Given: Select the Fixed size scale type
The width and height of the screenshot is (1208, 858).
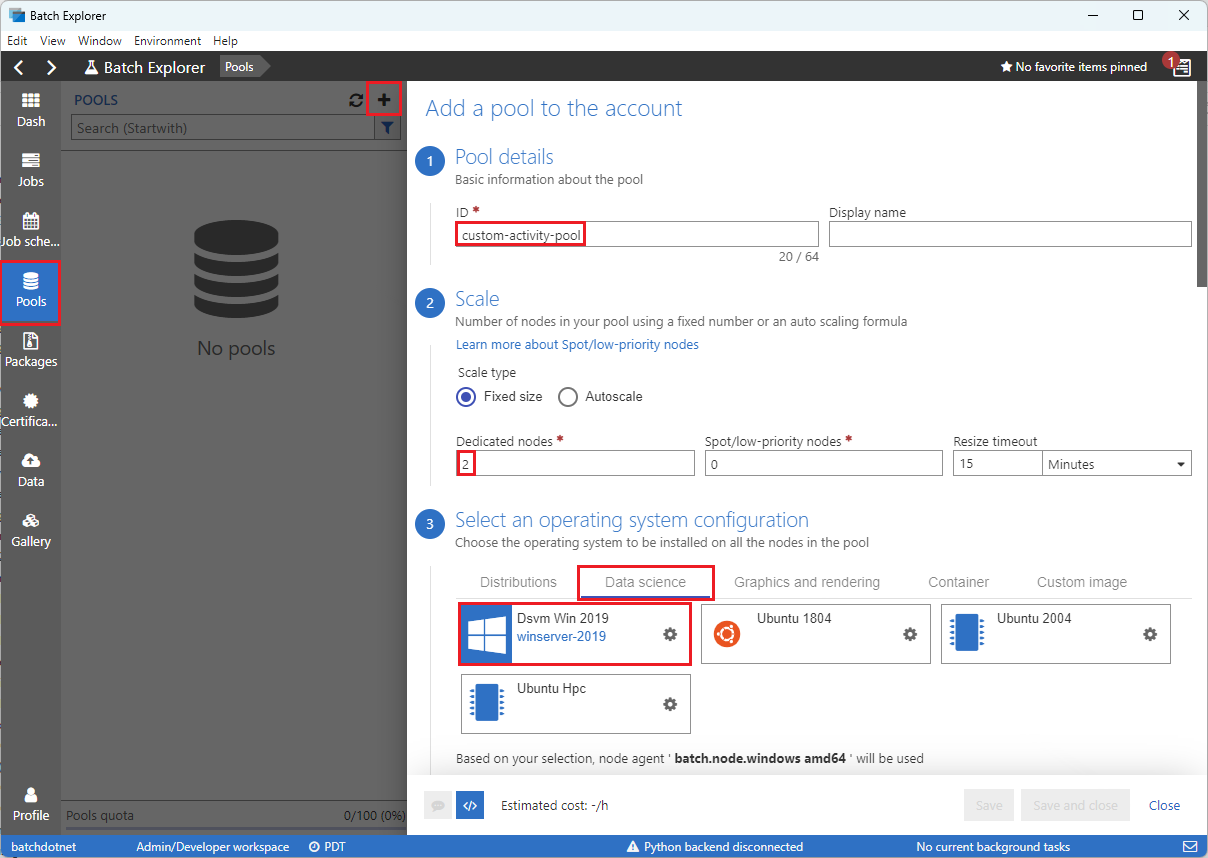Looking at the screenshot, I should [x=464, y=396].
